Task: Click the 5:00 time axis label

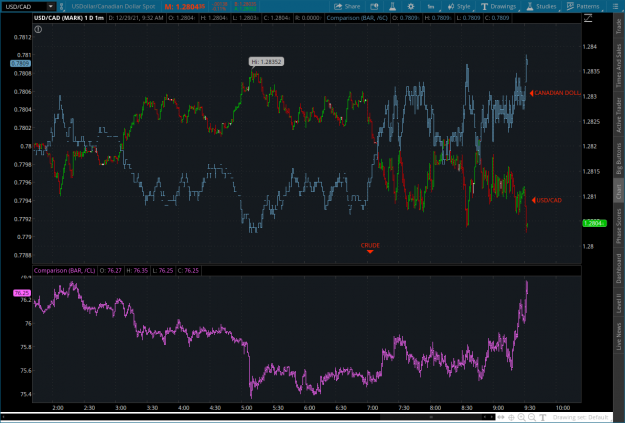Action: click(x=246, y=407)
